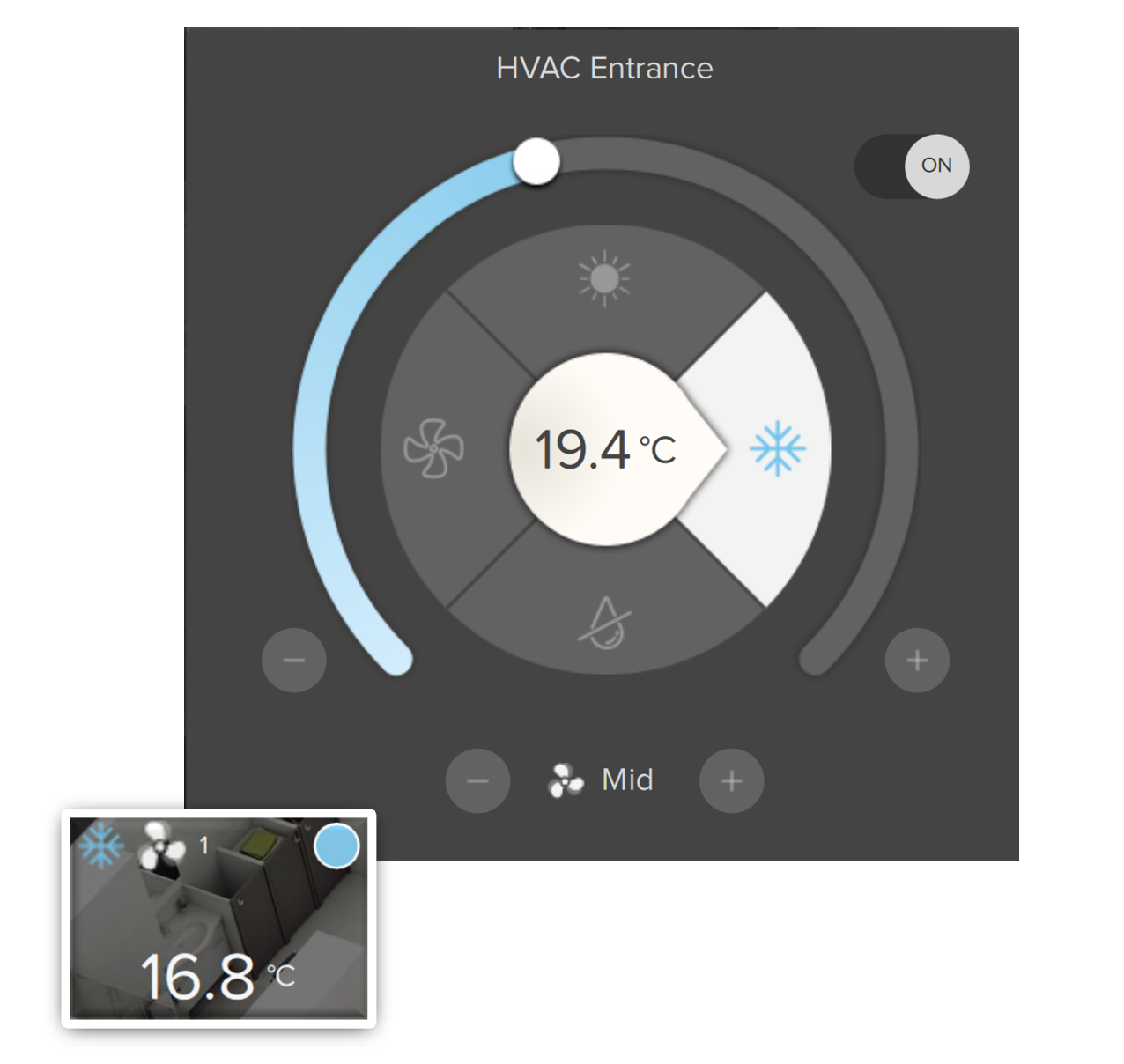This screenshot has height=1064, width=1124.
Task: Click the Mid fan speed label
Action: tap(627, 780)
